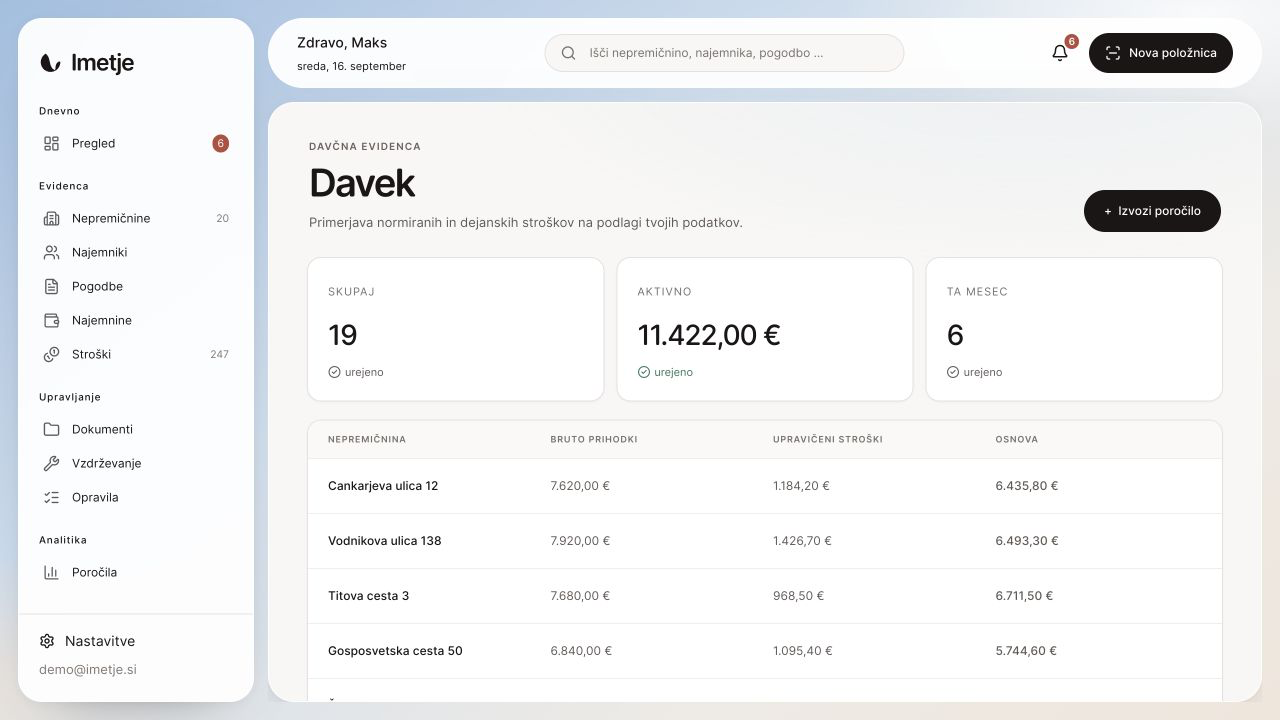
Task: Click the search magnifier icon
Action: click(x=568, y=53)
